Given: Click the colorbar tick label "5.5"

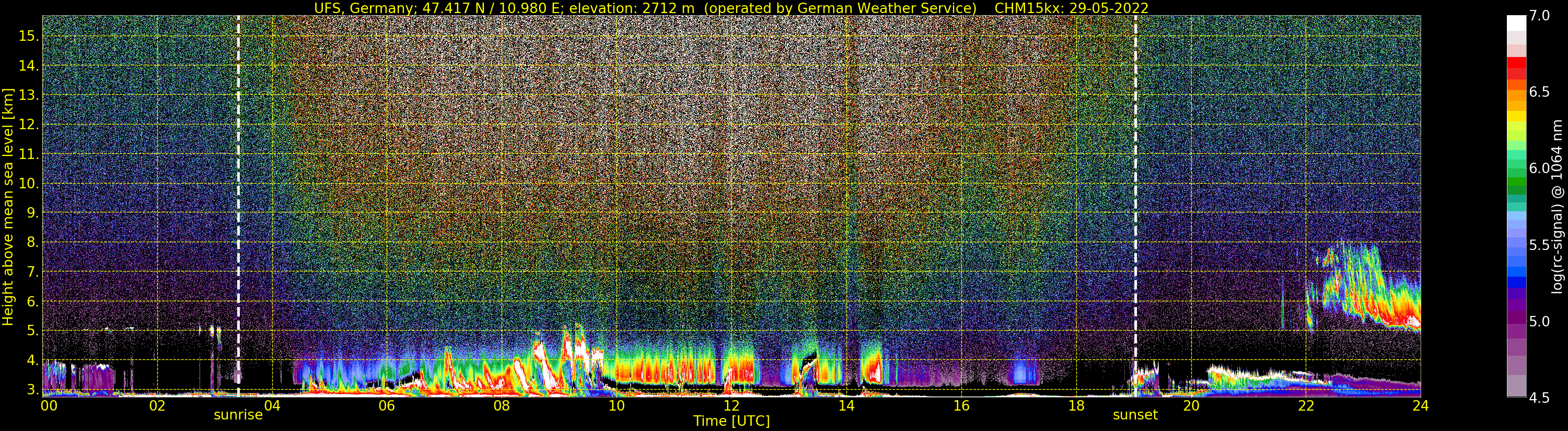Looking at the screenshot, I should (1539, 245).
